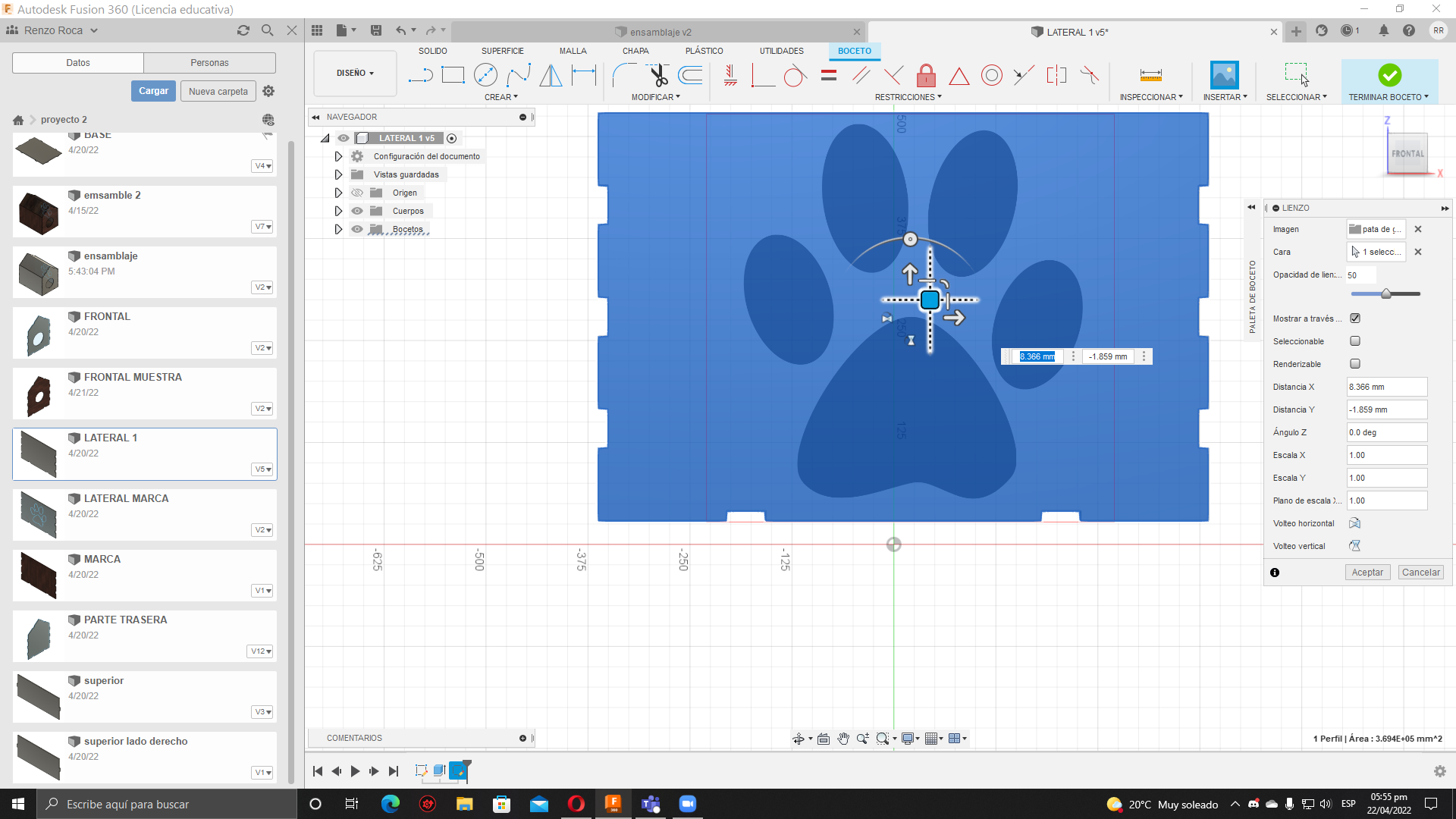Click the Nueva carpeta button
The height and width of the screenshot is (819, 1456).
[x=218, y=91]
